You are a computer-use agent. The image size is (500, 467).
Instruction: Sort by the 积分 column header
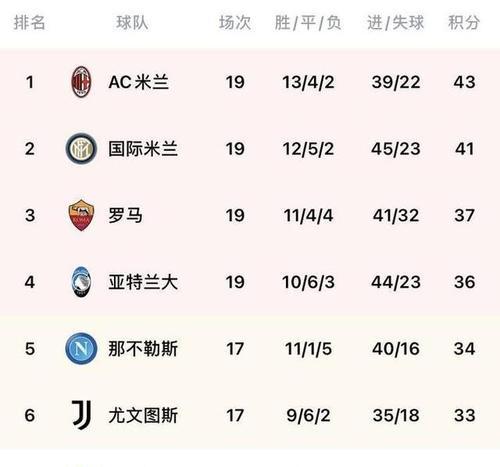click(464, 23)
